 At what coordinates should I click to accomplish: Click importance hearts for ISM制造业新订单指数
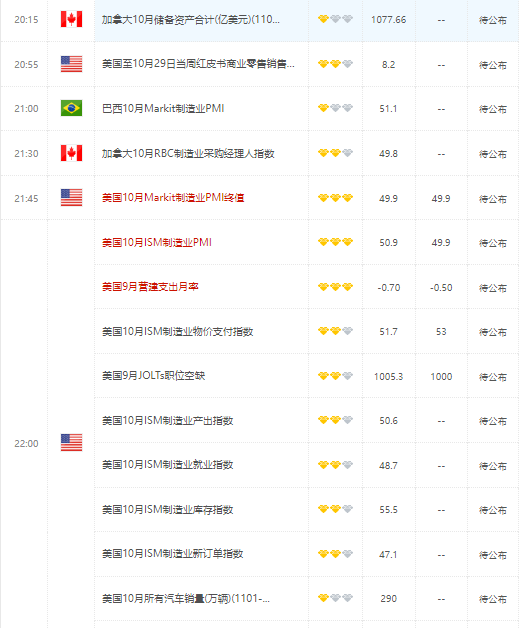[335, 553]
